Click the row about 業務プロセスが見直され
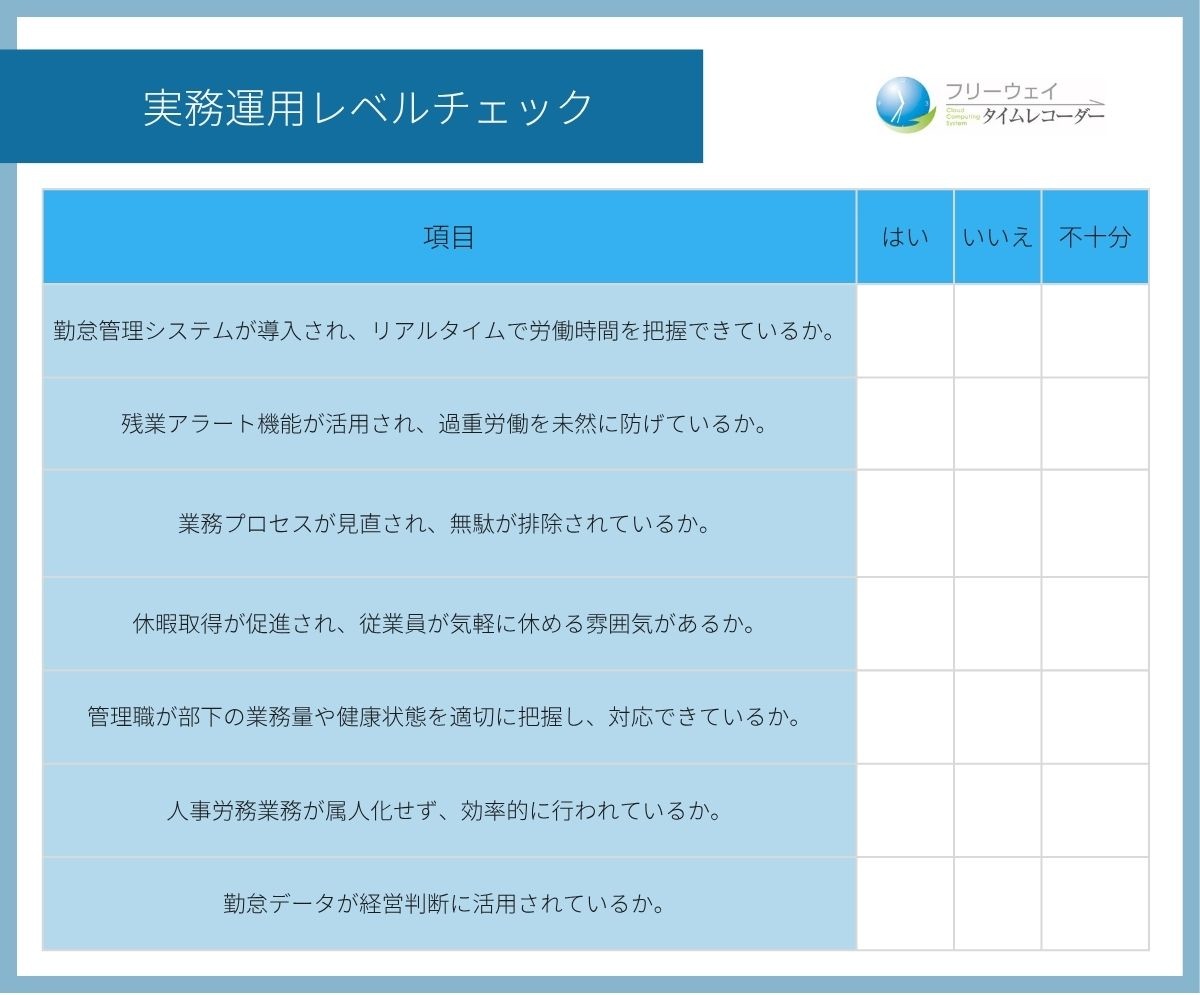1200x995 pixels. [x=449, y=524]
